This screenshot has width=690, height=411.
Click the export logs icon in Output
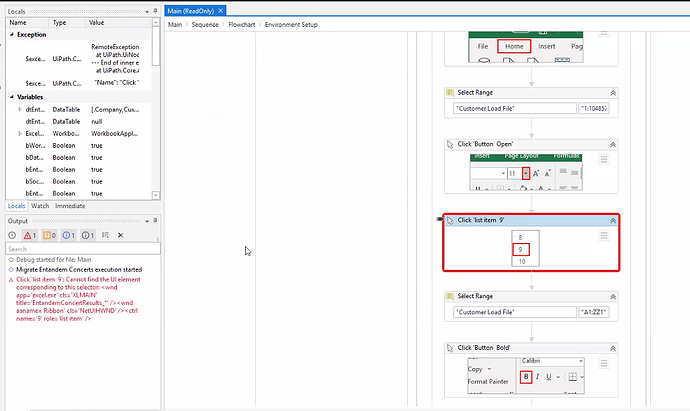click(105, 235)
